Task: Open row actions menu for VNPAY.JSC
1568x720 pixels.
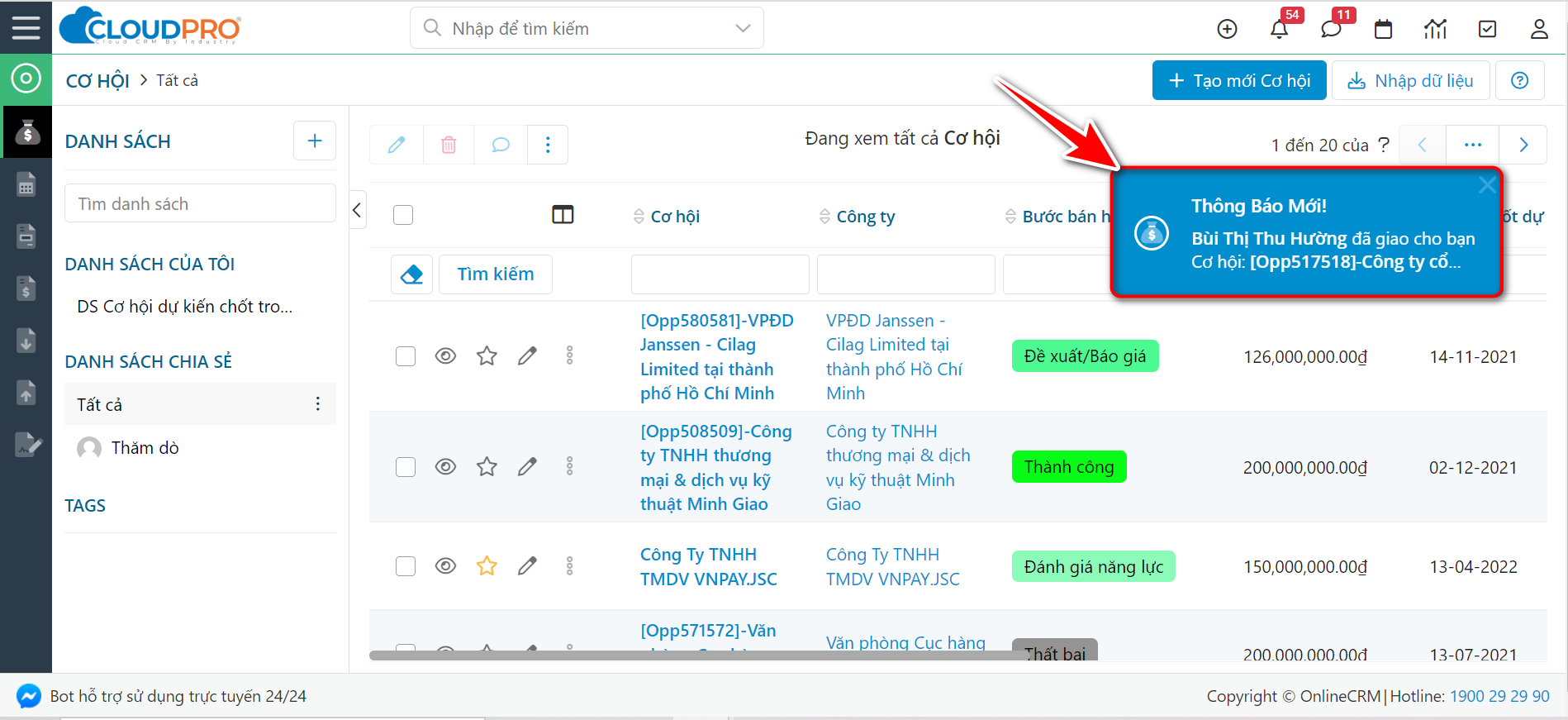Action: click(569, 566)
